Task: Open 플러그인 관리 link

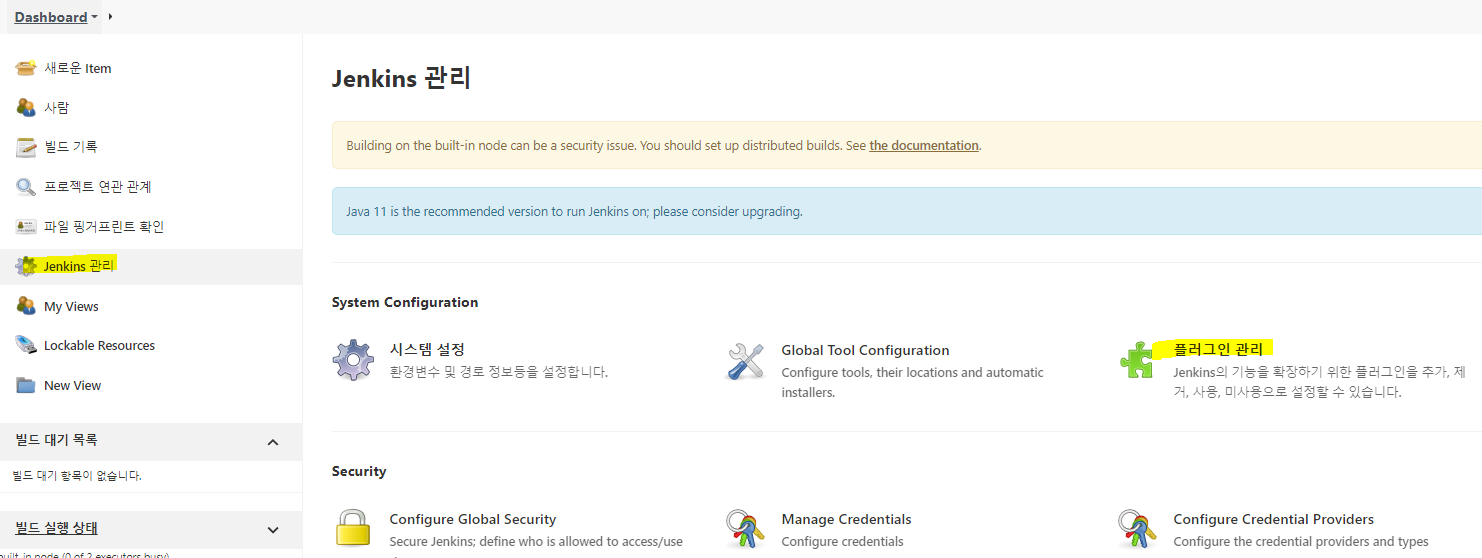Action: pyautogui.click(x=1219, y=349)
